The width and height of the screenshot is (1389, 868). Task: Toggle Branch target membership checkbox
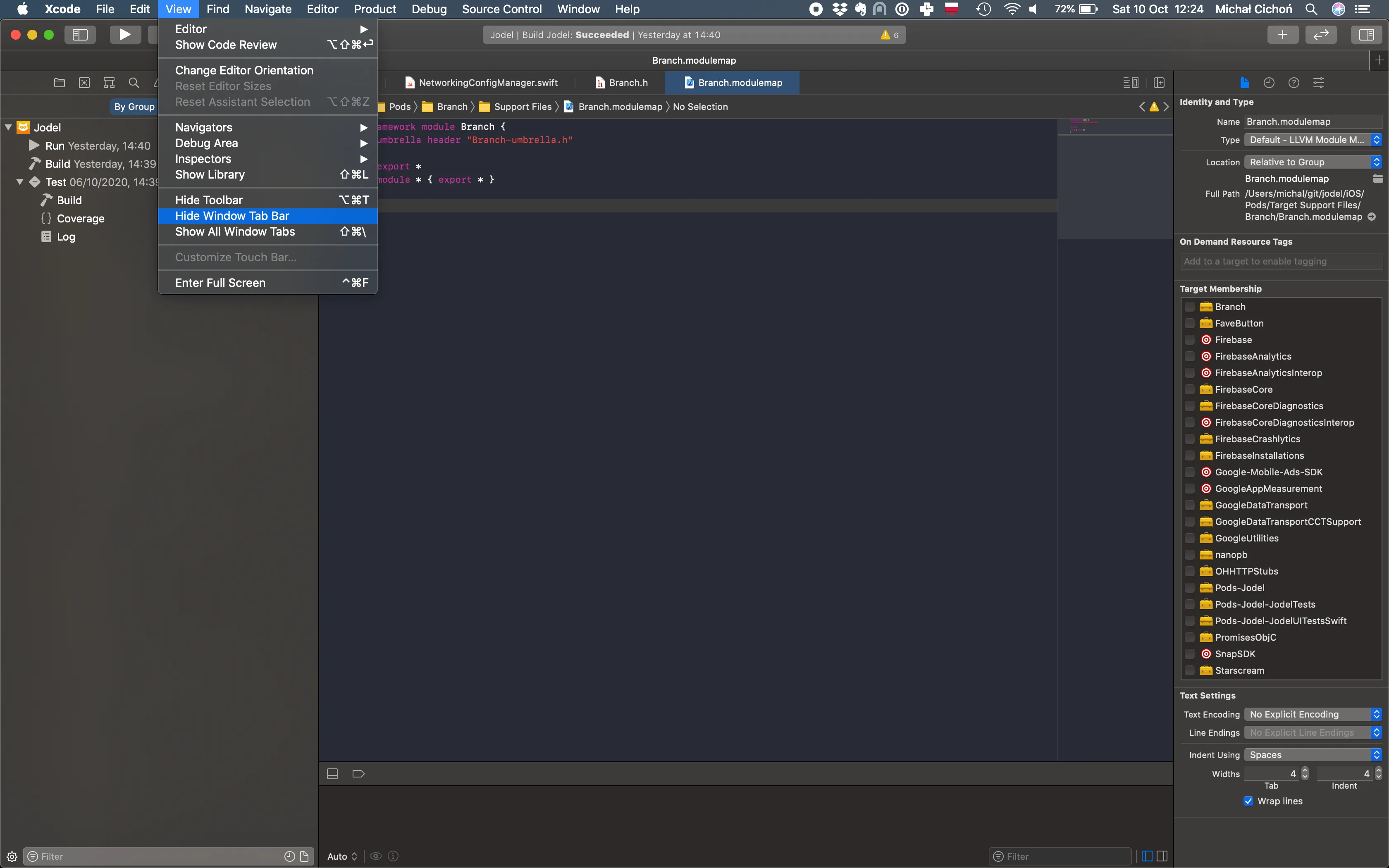[1190, 307]
